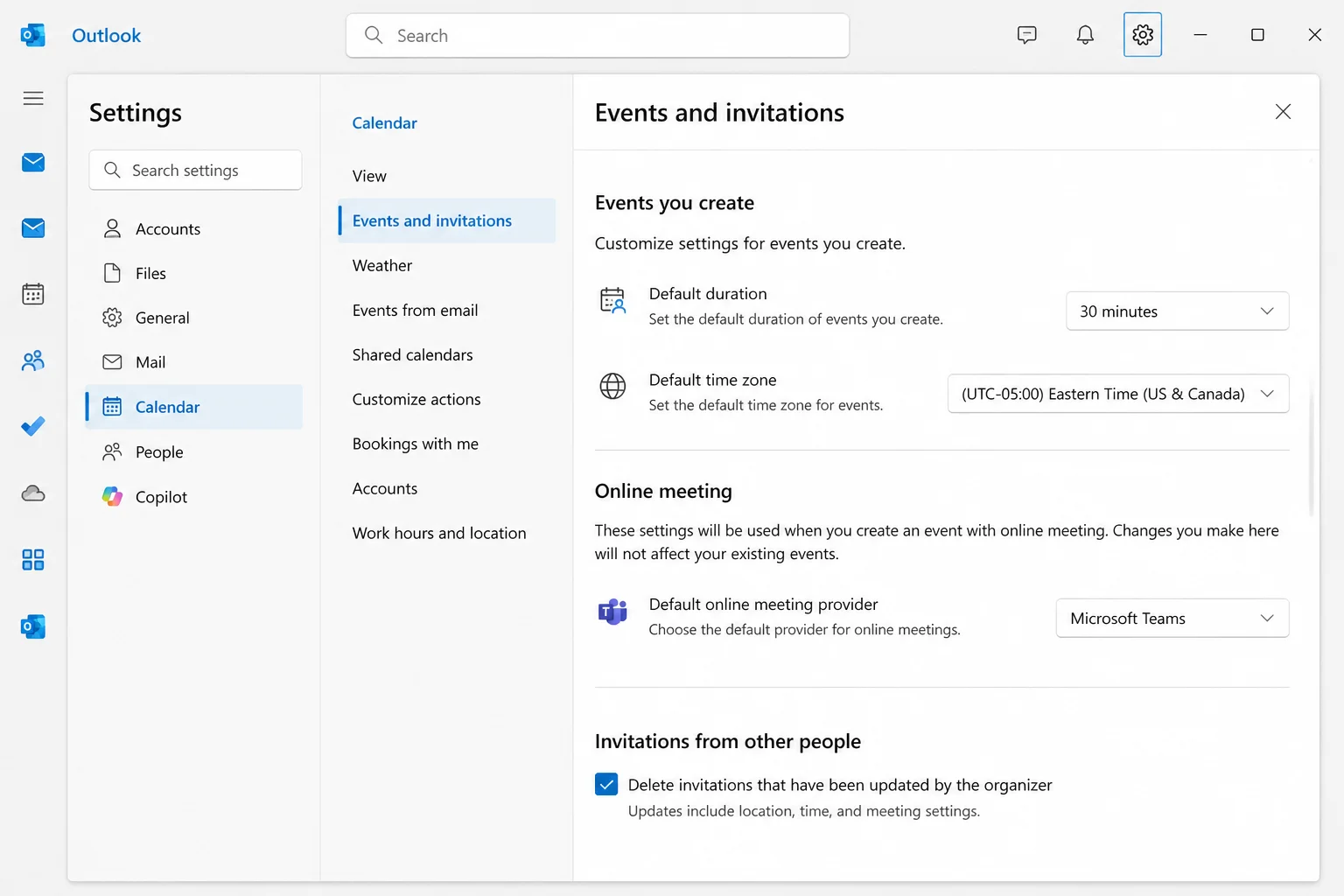Select Mail in Settings categories
Image resolution: width=1344 pixels, height=896 pixels.
(194, 362)
